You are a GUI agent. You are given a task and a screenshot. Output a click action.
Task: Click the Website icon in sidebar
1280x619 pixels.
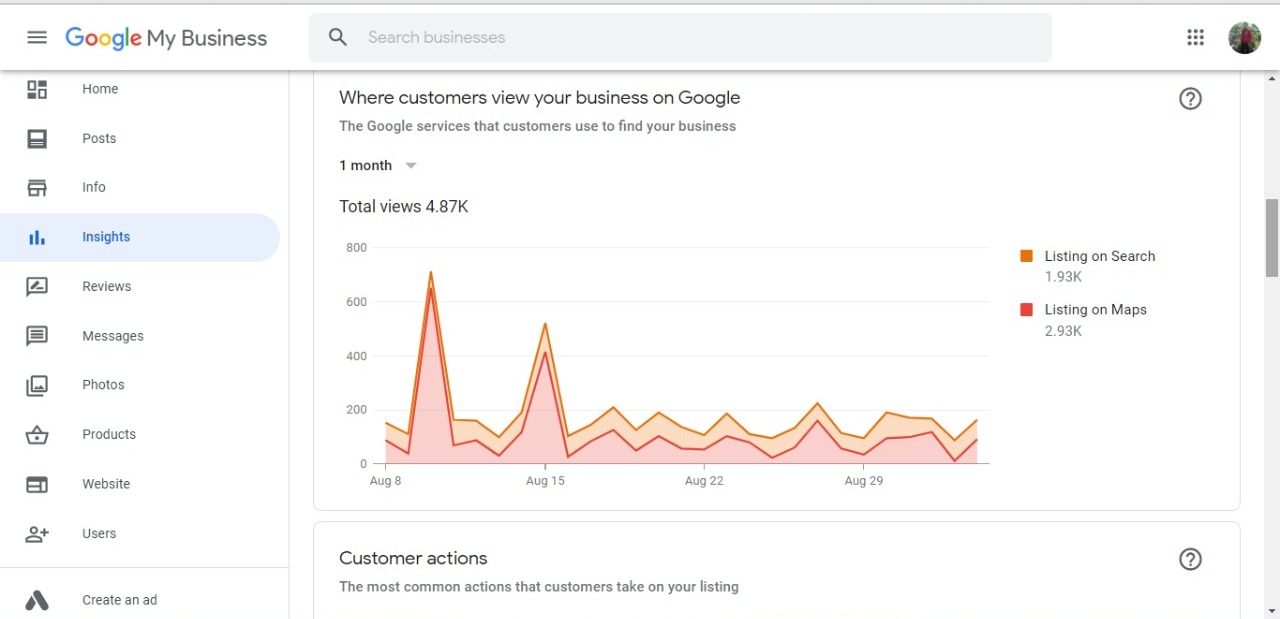click(37, 484)
